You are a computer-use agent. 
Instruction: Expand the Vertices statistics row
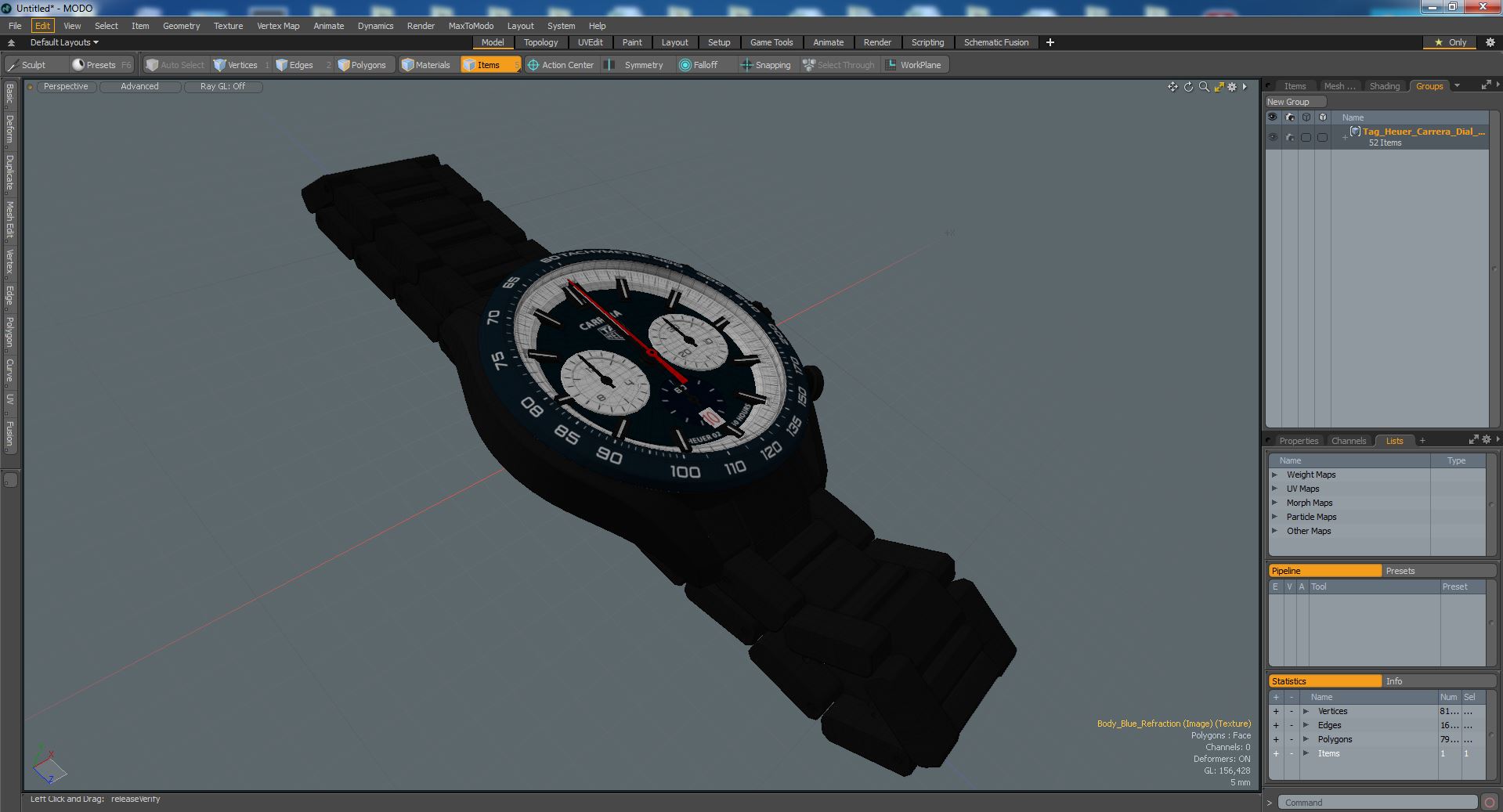[1306, 711]
